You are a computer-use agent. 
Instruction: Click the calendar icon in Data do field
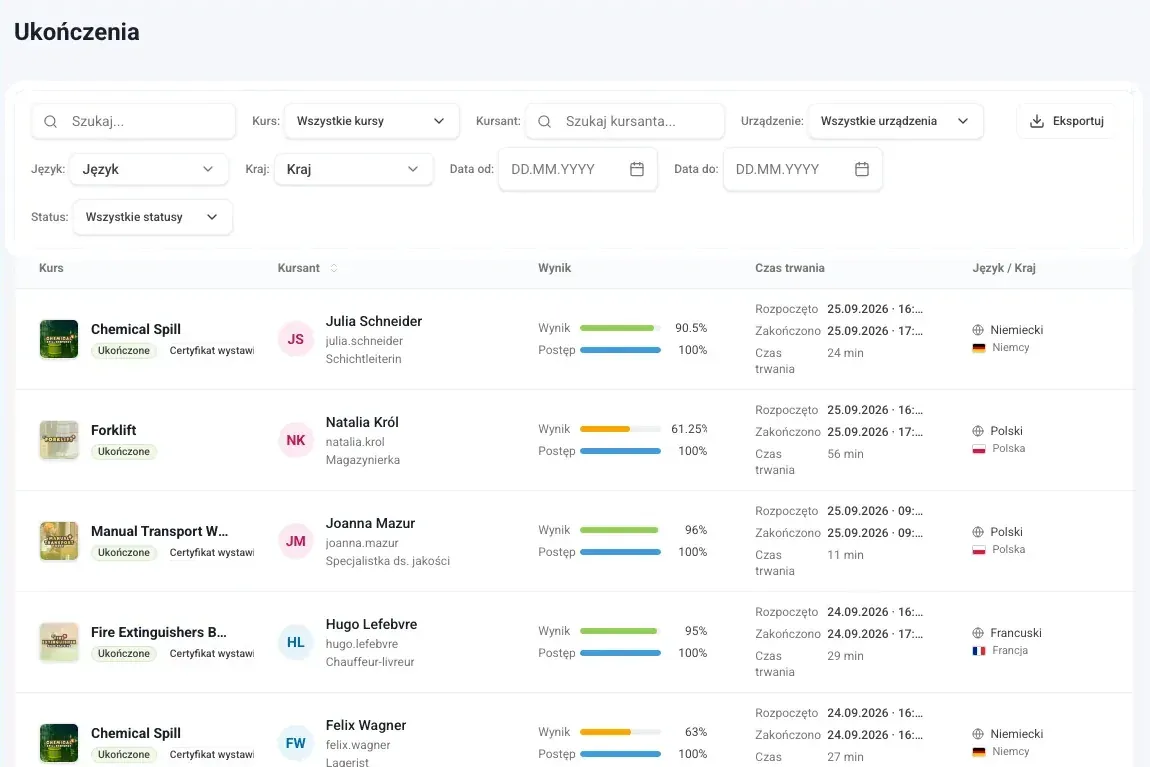click(x=862, y=169)
